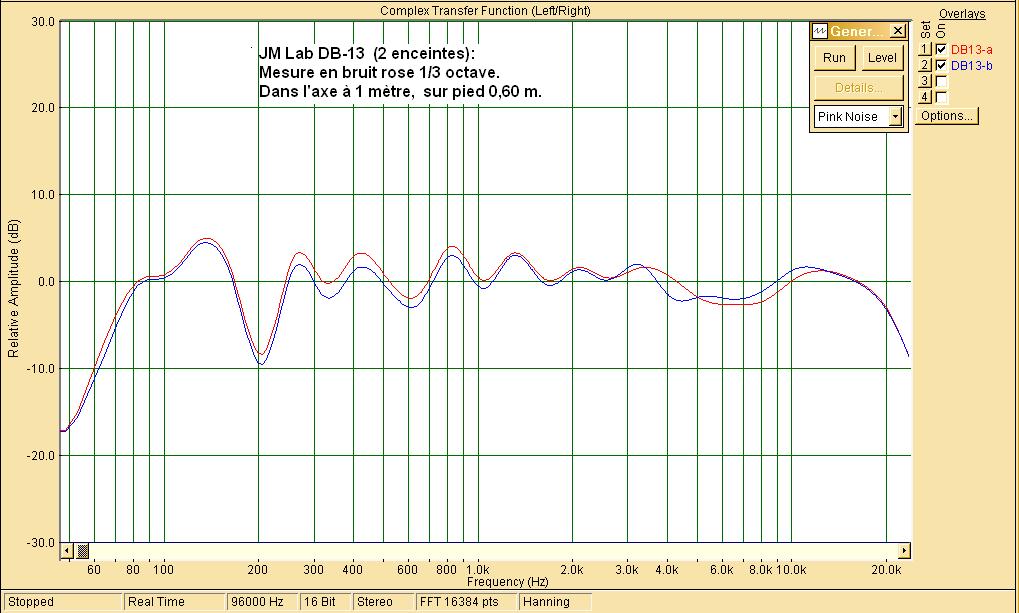Toggle off the DB13-b overlay

click(x=940, y=66)
